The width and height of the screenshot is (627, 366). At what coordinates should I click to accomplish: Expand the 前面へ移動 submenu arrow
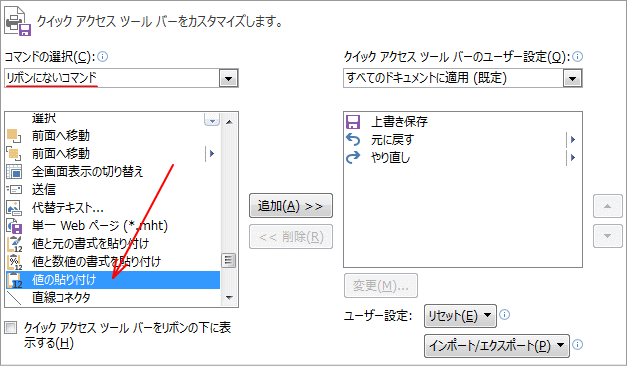coord(212,153)
